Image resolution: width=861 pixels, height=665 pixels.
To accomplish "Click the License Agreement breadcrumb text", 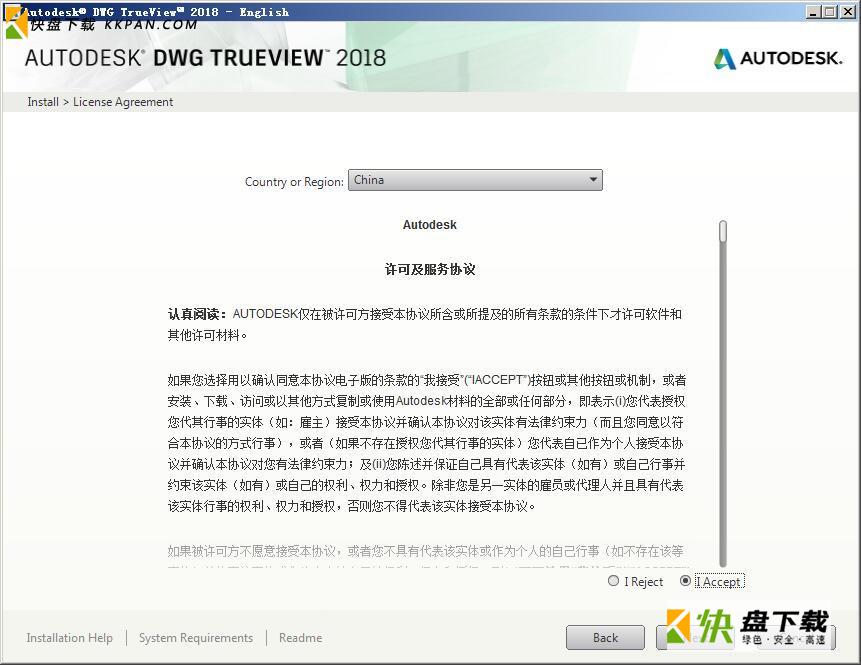I will [123, 102].
